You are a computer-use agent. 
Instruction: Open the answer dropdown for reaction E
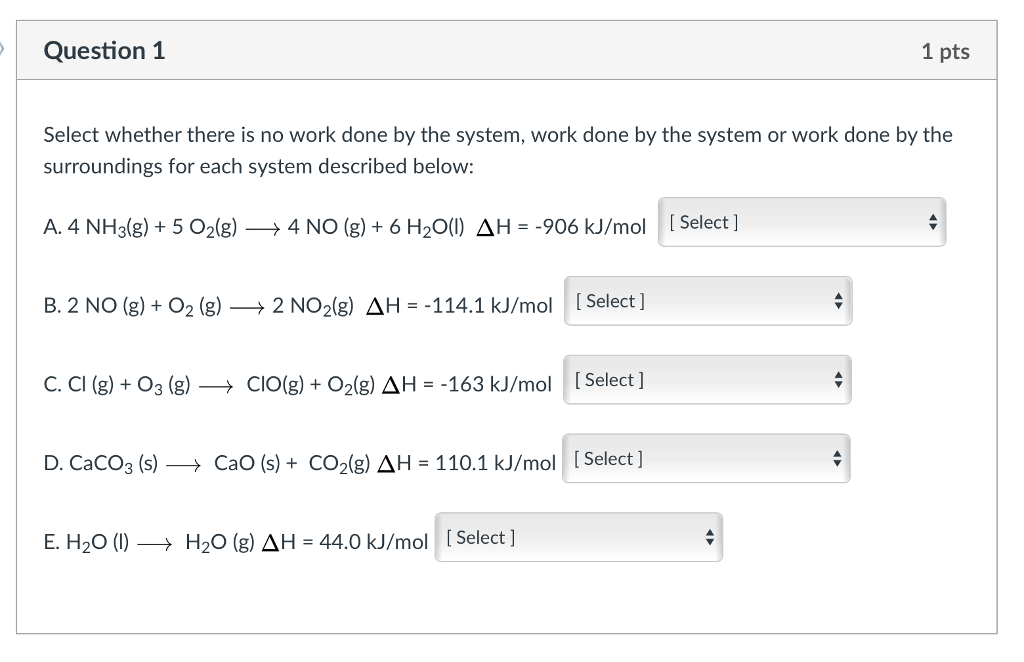578,537
